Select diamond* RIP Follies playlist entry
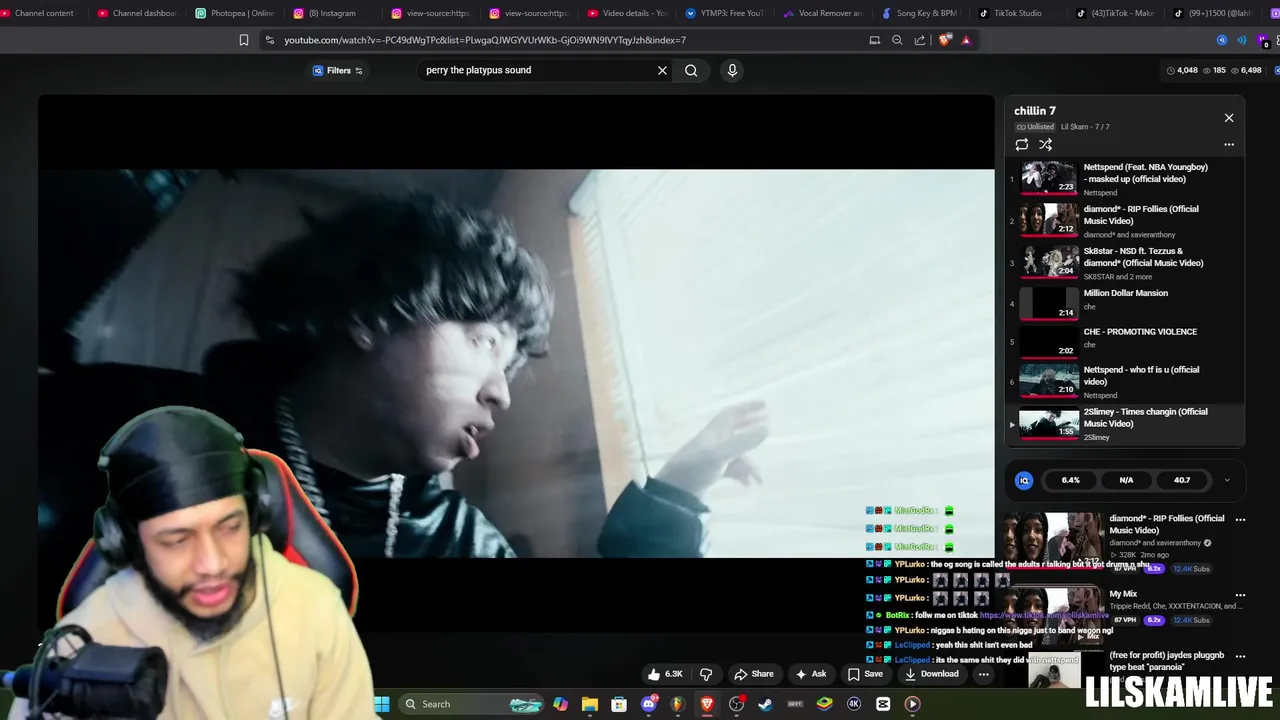1280x720 pixels. [1125, 221]
